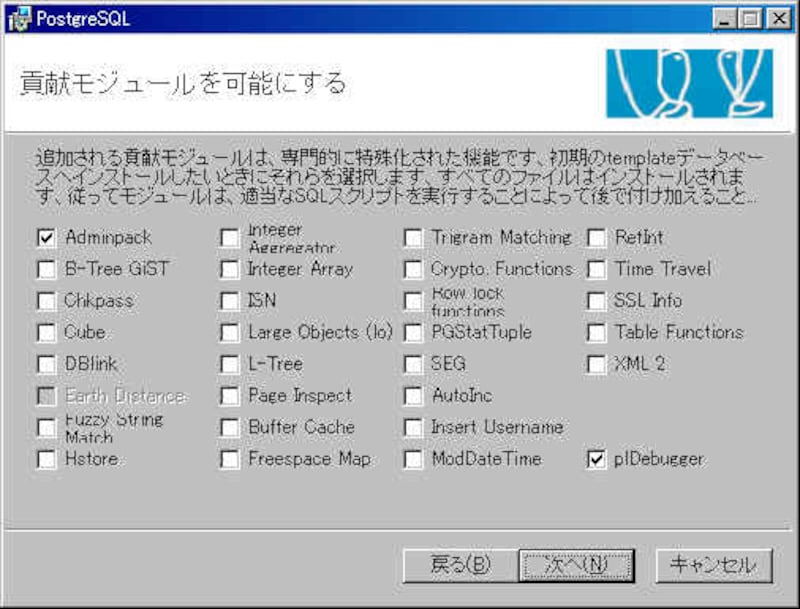Enable the Crypto Functions module
This screenshot has height=609, width=800.
pos(413,269)
